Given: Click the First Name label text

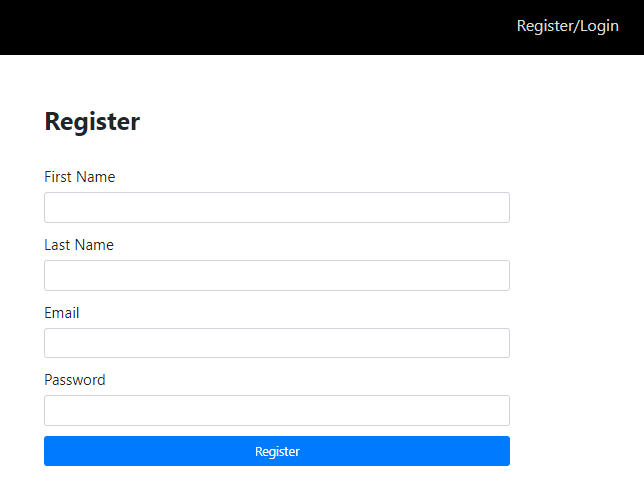Looking at the screenshot, I should pyautogui.click(x=80, y=177).
